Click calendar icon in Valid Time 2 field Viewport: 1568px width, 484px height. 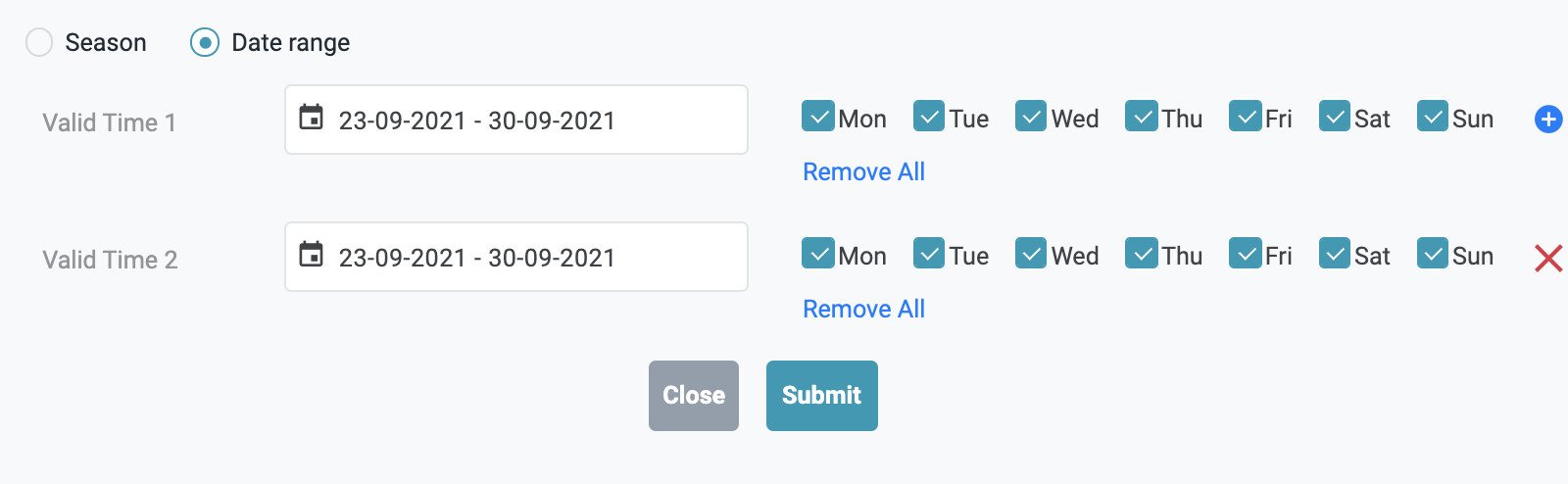pos(311,255)
